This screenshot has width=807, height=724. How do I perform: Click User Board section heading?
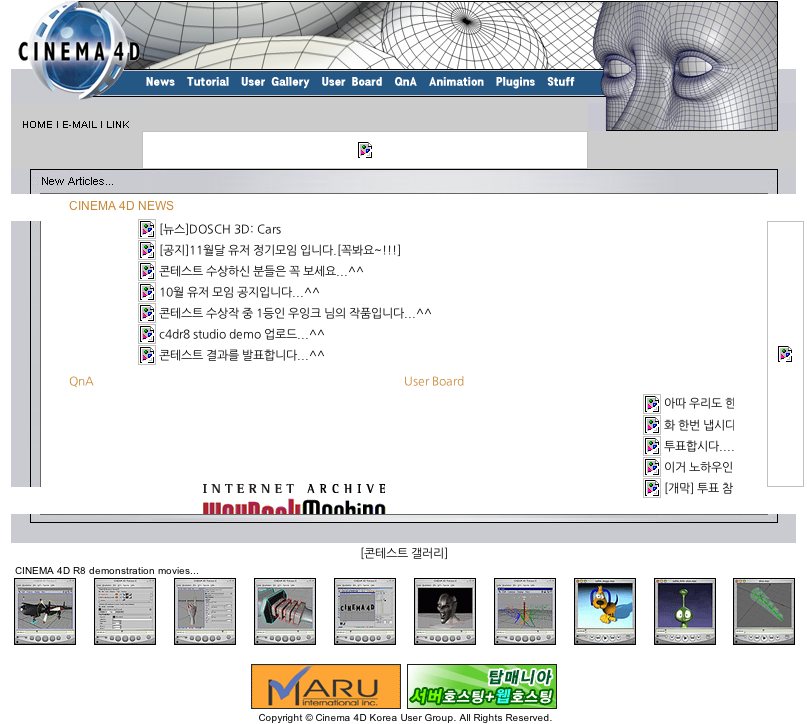(x=434, y=381)
